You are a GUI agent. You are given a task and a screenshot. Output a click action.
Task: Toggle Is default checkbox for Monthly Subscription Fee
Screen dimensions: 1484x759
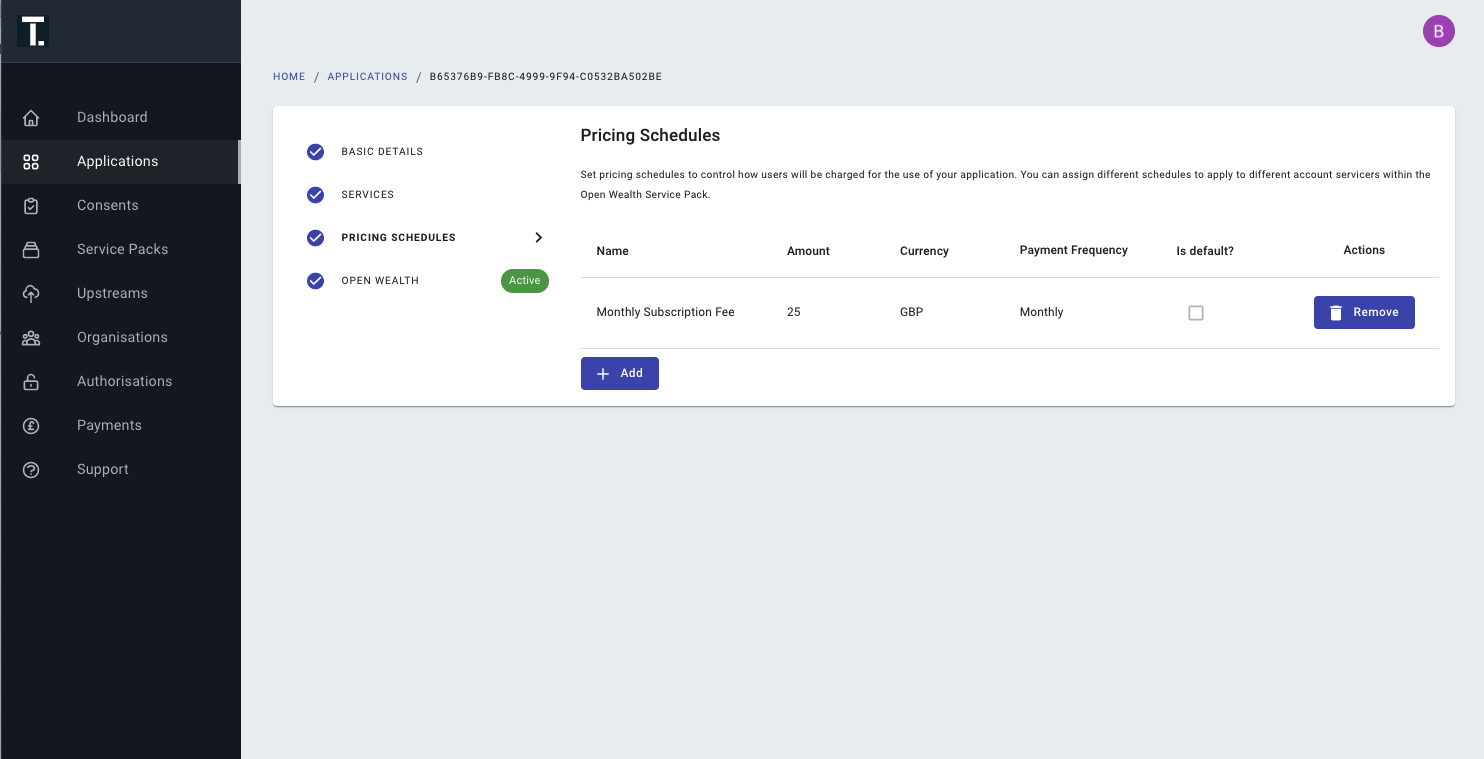[x=1196, y=313]
